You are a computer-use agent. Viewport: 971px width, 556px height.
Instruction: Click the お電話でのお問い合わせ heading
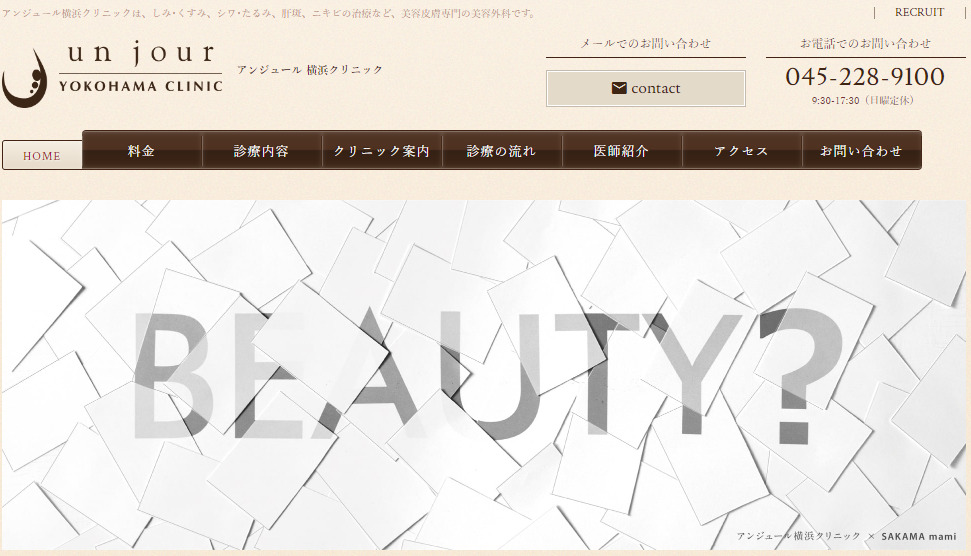click(865, 43)
